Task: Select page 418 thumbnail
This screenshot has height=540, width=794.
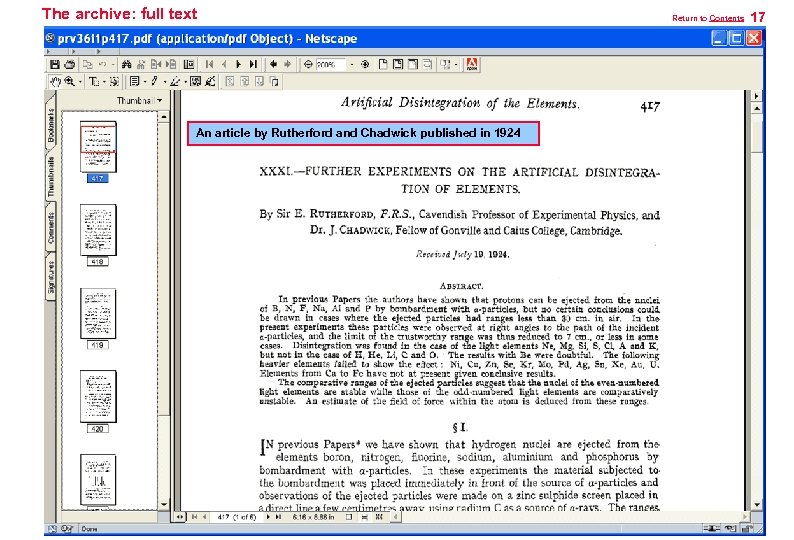Action: pyautogui.click(x=98, y=230)
